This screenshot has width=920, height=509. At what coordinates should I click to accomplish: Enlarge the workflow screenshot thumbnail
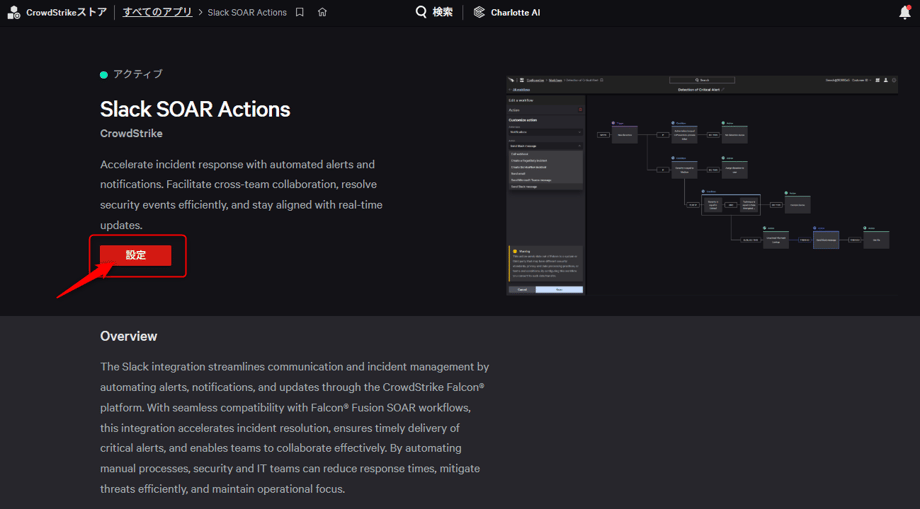click(x=702, y=185)
